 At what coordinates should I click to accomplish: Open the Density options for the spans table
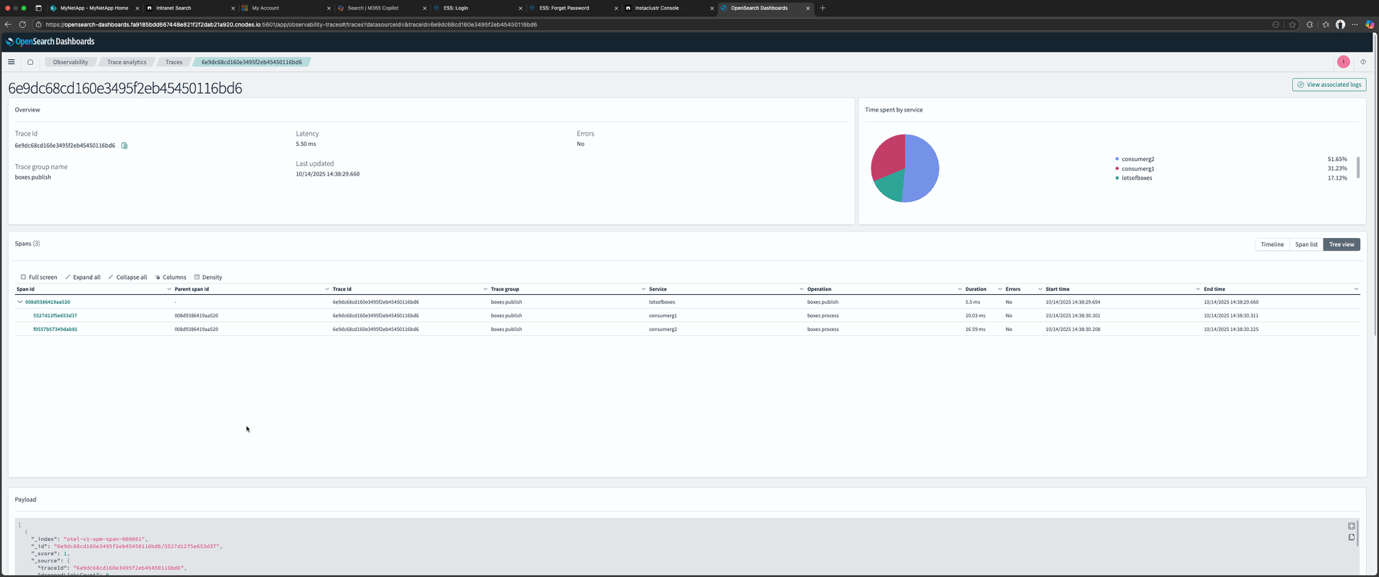[x=208, y=277]
